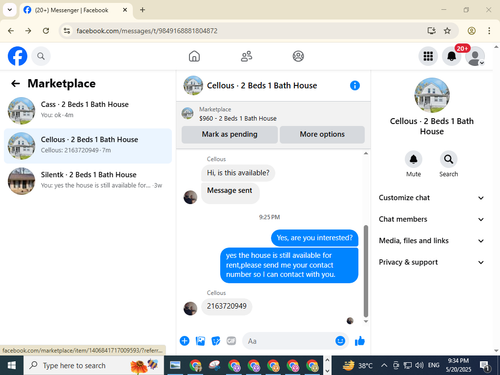Open the $960 Marketplace listing link
500x375 pixels.
pyautogui.click(x=238, y=118)
